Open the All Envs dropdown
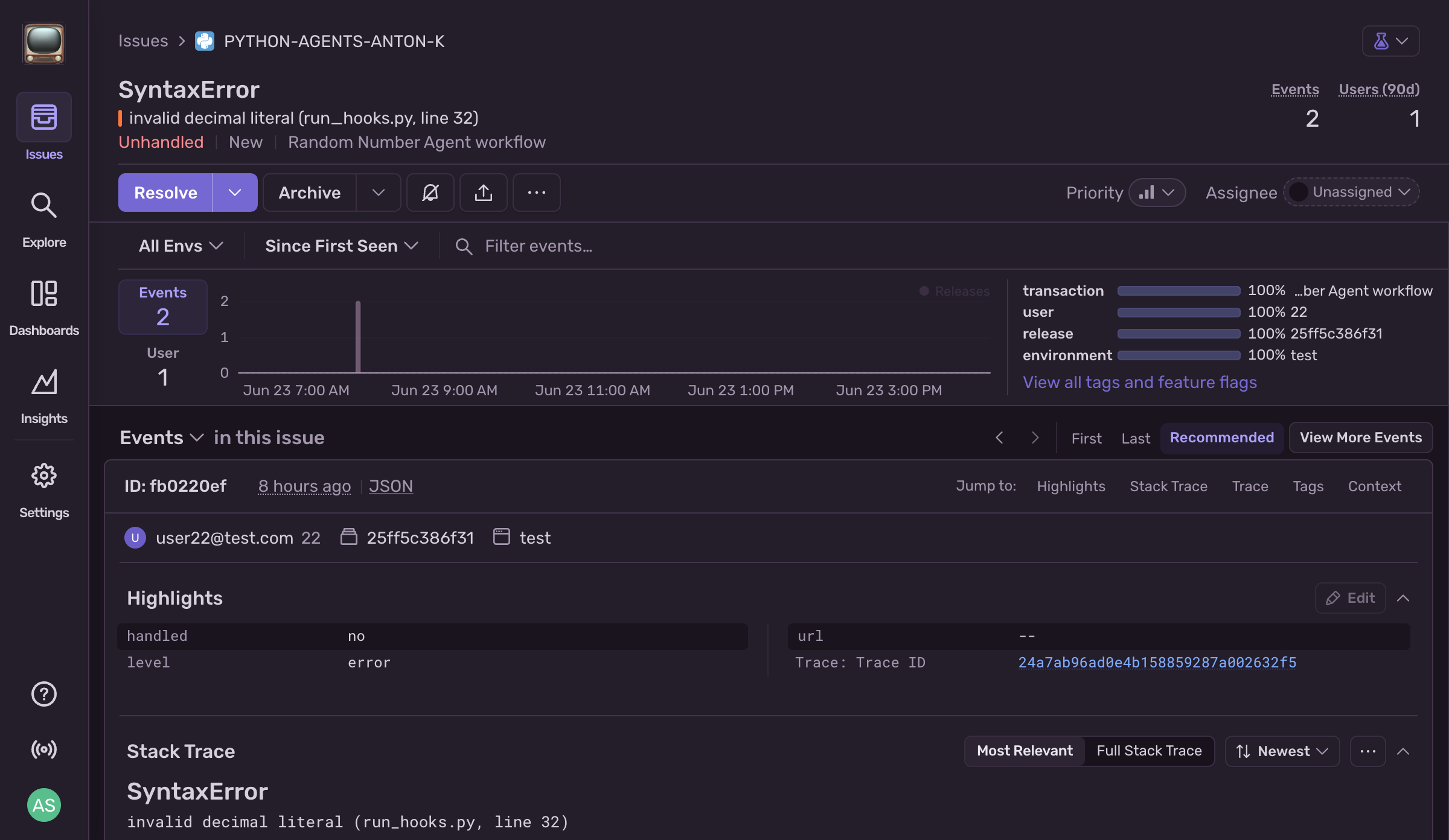 (179, 246)
